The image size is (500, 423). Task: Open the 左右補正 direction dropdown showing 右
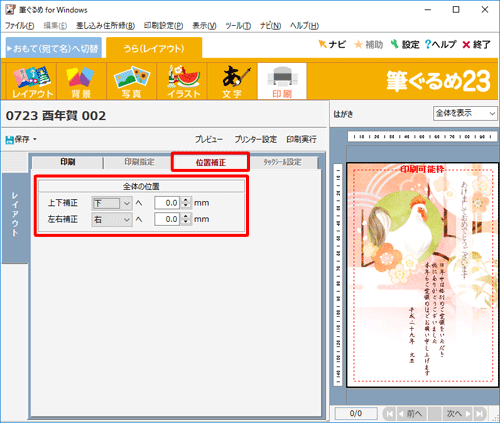tap(112, 219)
